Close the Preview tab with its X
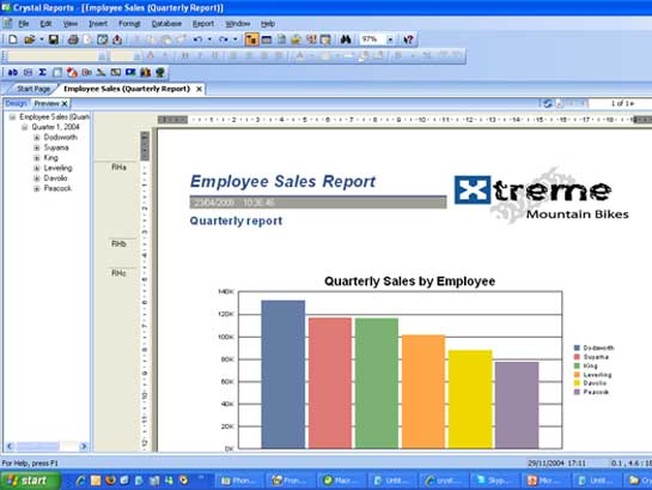The image size is (652, 490). pos(64,104)
